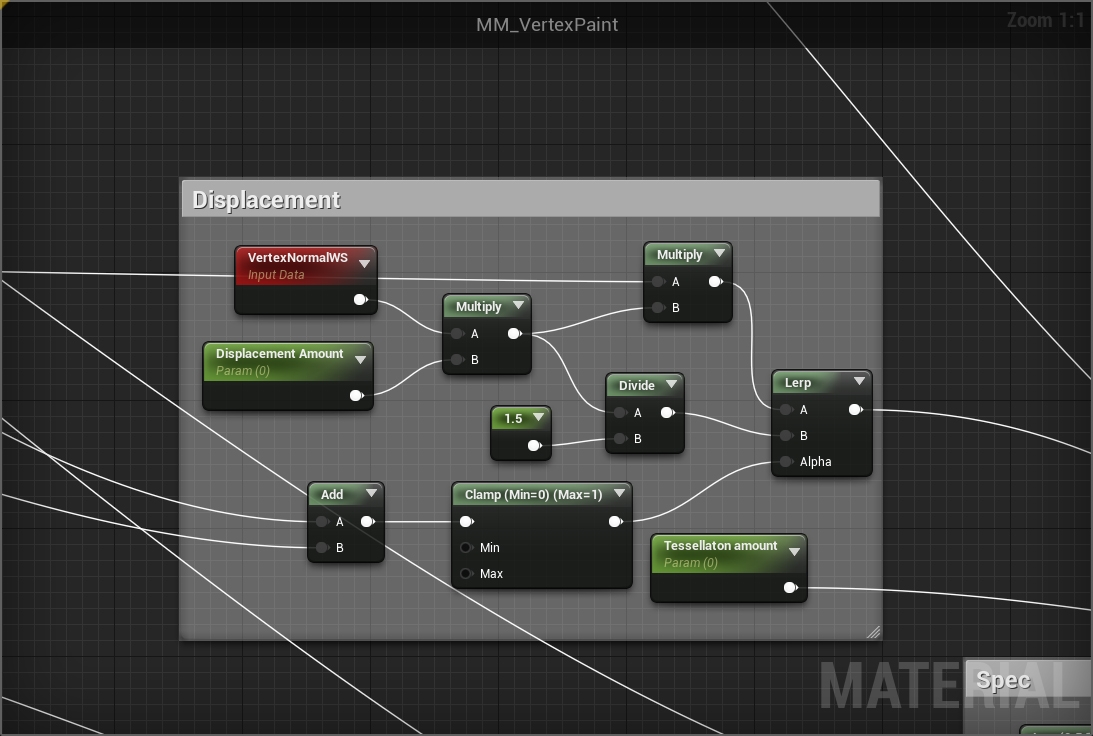
Task: Click output pin of Multiply node wired to Divide
Action: [514, 334]
